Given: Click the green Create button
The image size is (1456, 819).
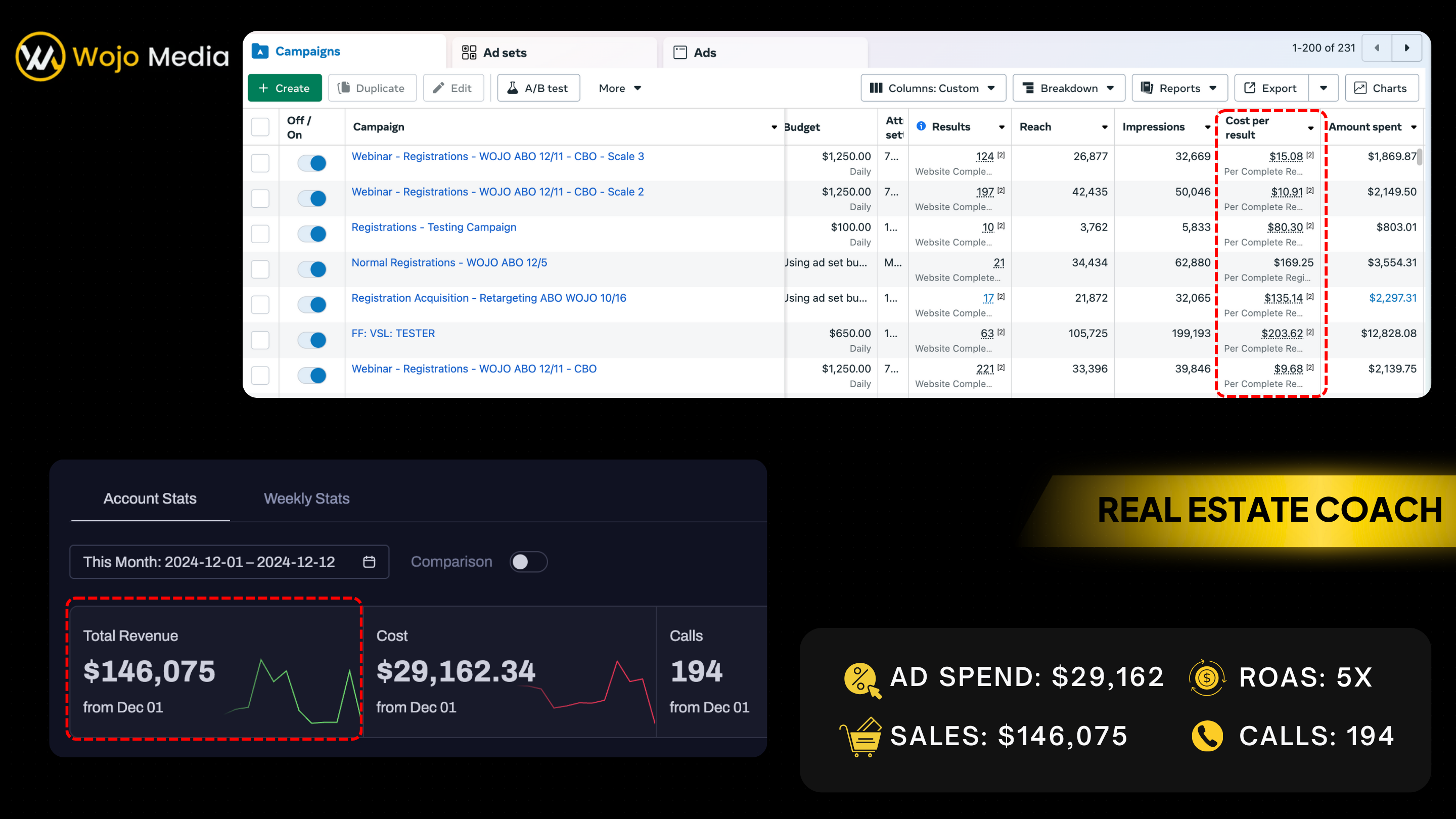Looking at the screenshot, I should point(284,88).
